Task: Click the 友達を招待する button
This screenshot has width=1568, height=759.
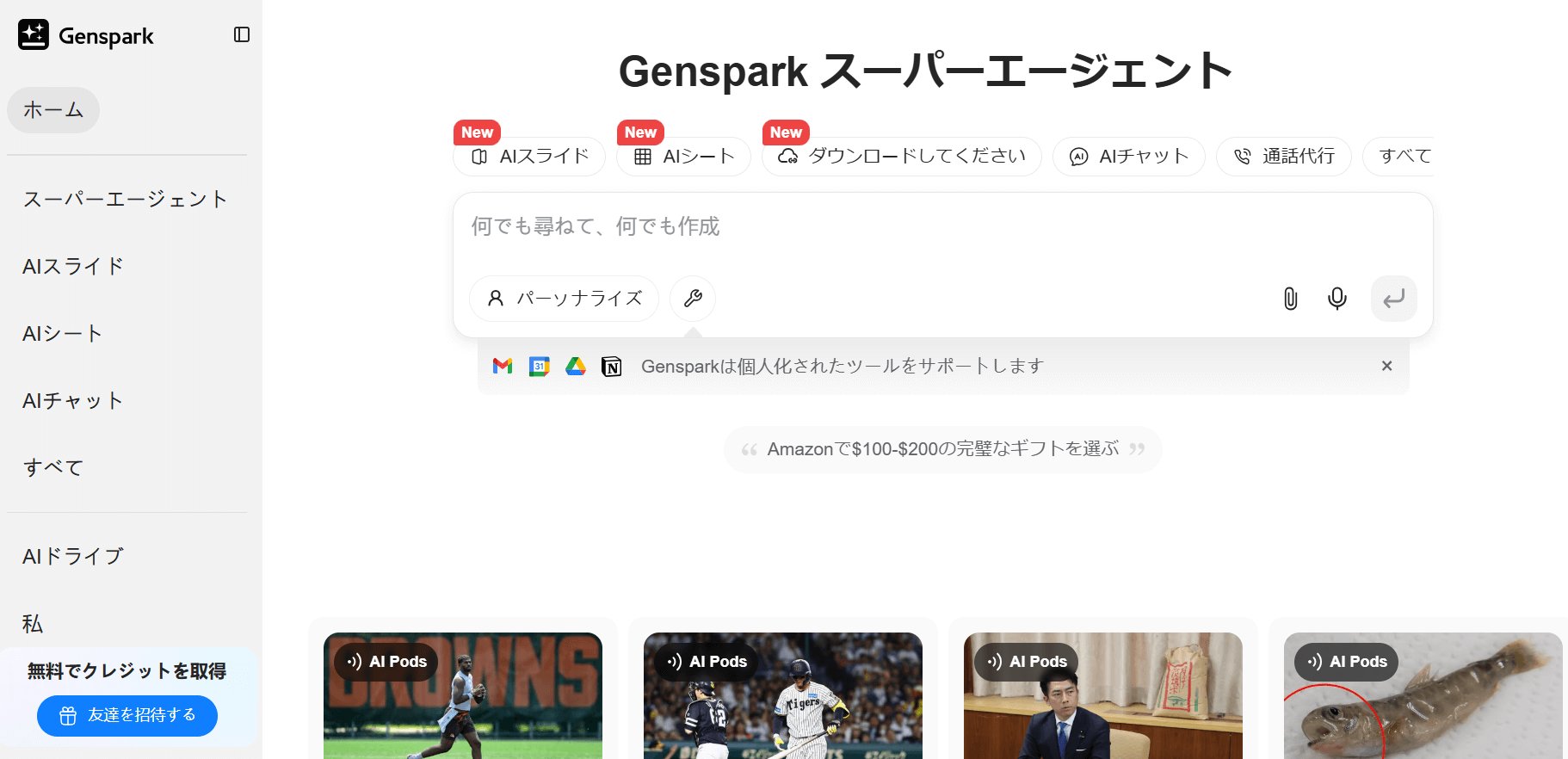Action: point(127,716)
